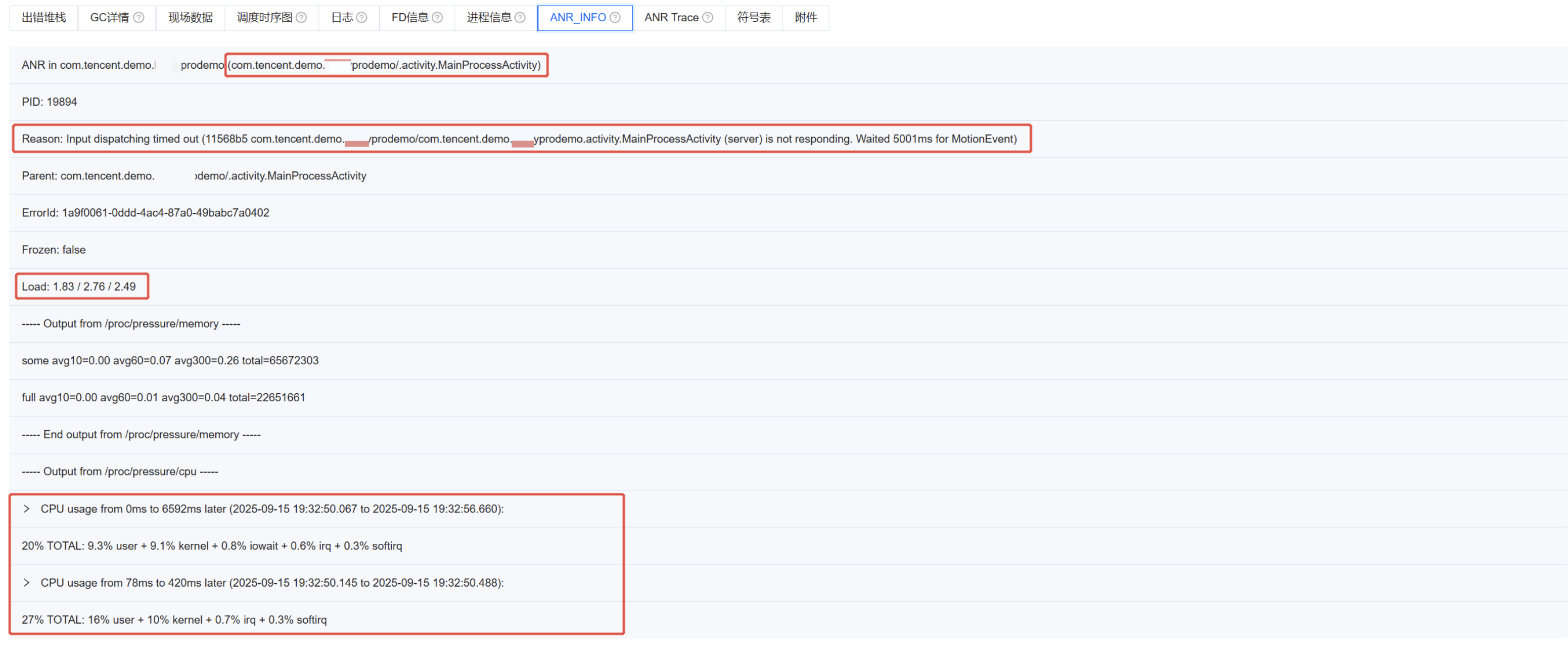Screen dimensions: 1568x655
Task: Switch to the 现场数据 tab
Action: [x=190, y=18]
